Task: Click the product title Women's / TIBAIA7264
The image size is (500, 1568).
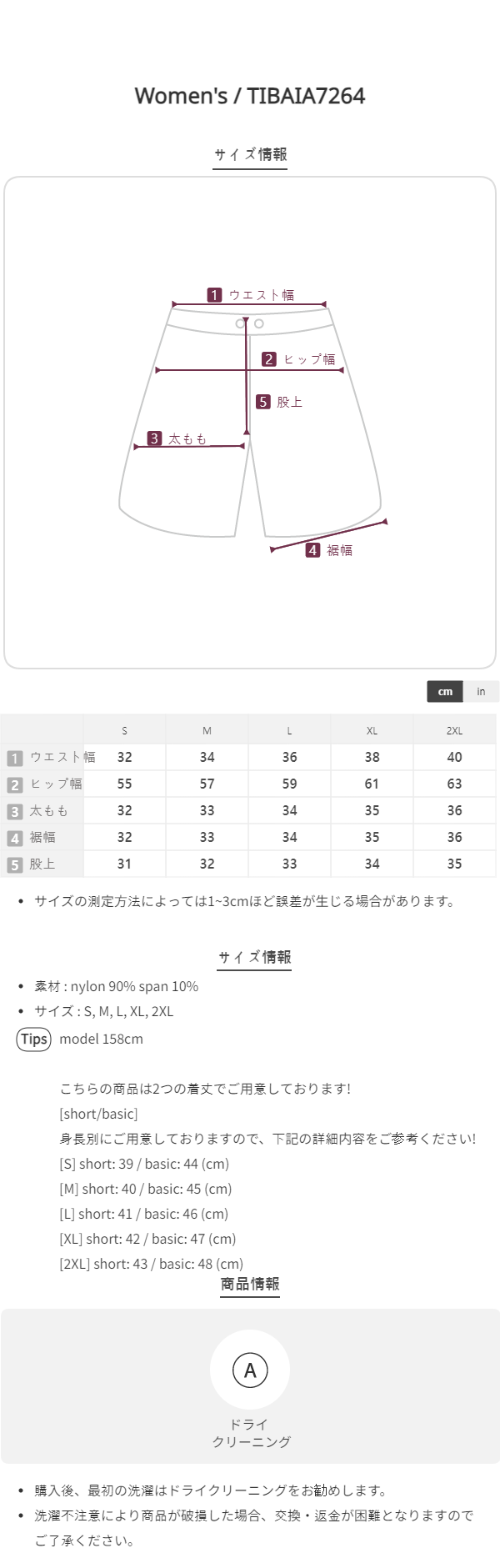Action: (250, 96)
